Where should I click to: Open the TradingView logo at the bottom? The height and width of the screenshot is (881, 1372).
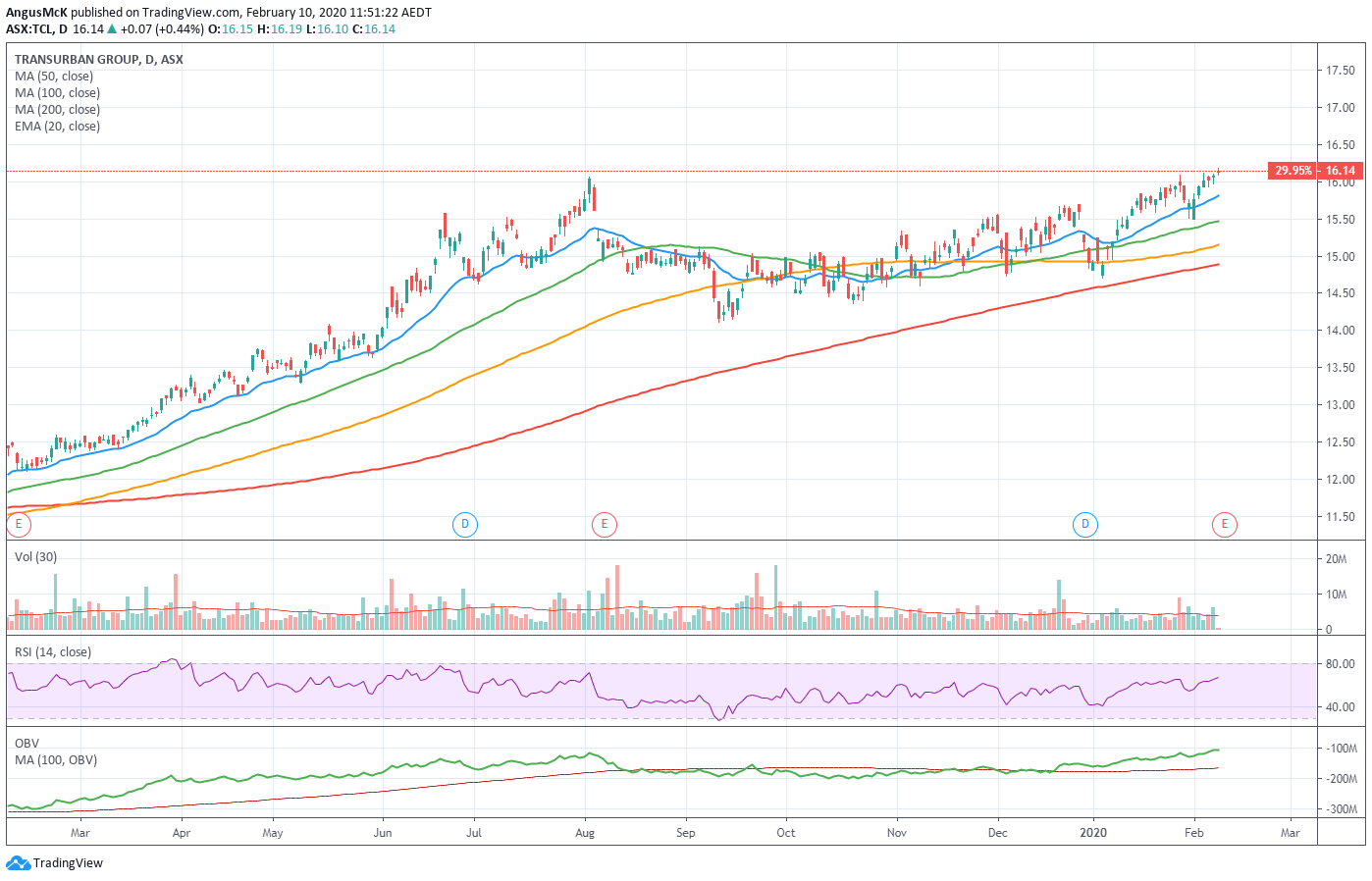(55, 863)
